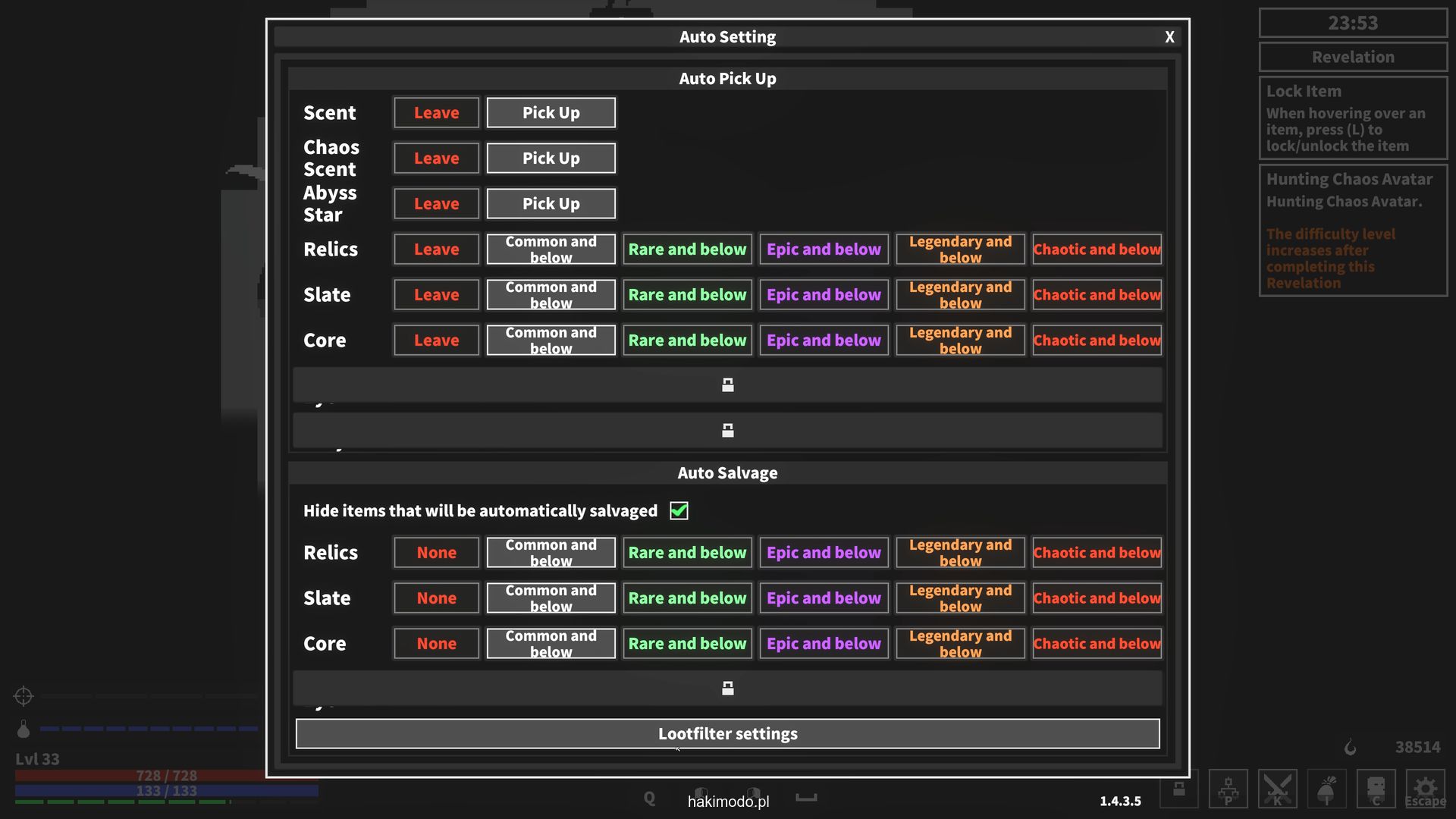Set Scent auto pick up to Leave
The image size is (1456, 819).
click(436, 113)
